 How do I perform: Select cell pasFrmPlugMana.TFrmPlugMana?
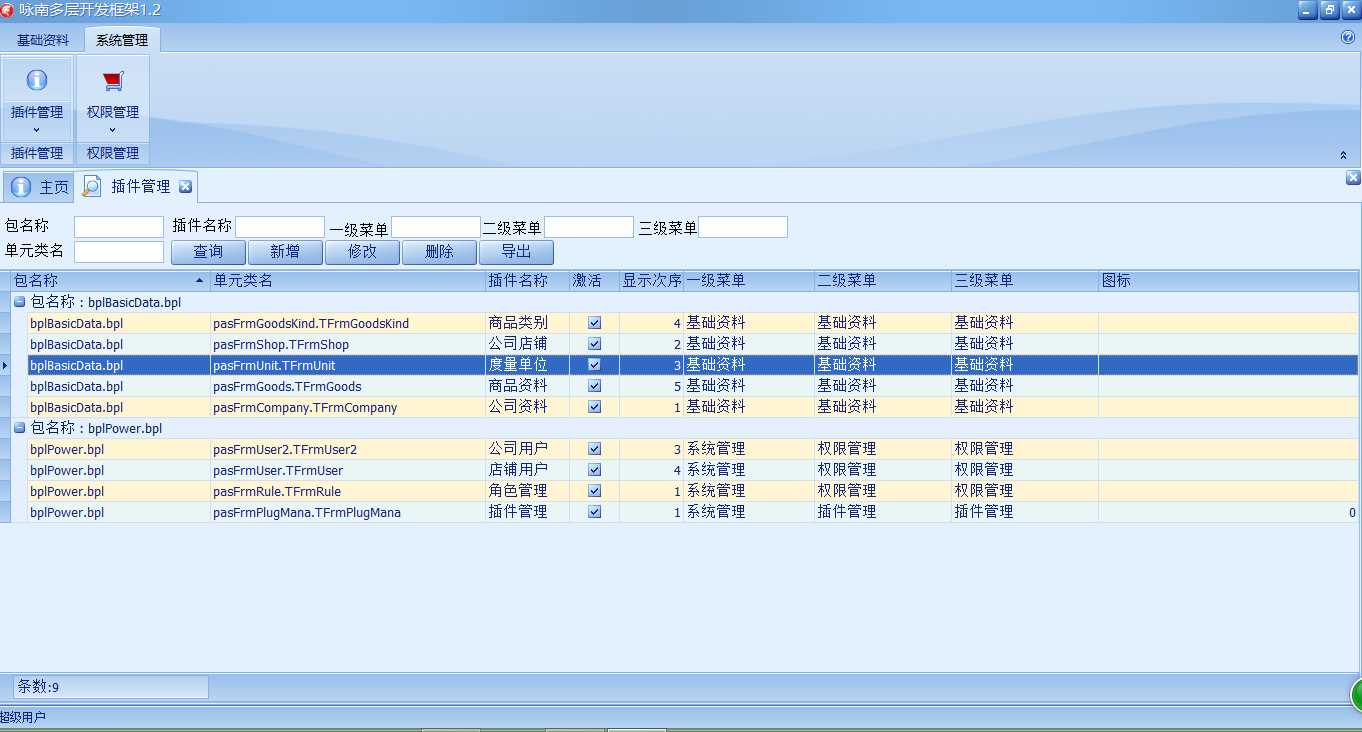(347, 512)
